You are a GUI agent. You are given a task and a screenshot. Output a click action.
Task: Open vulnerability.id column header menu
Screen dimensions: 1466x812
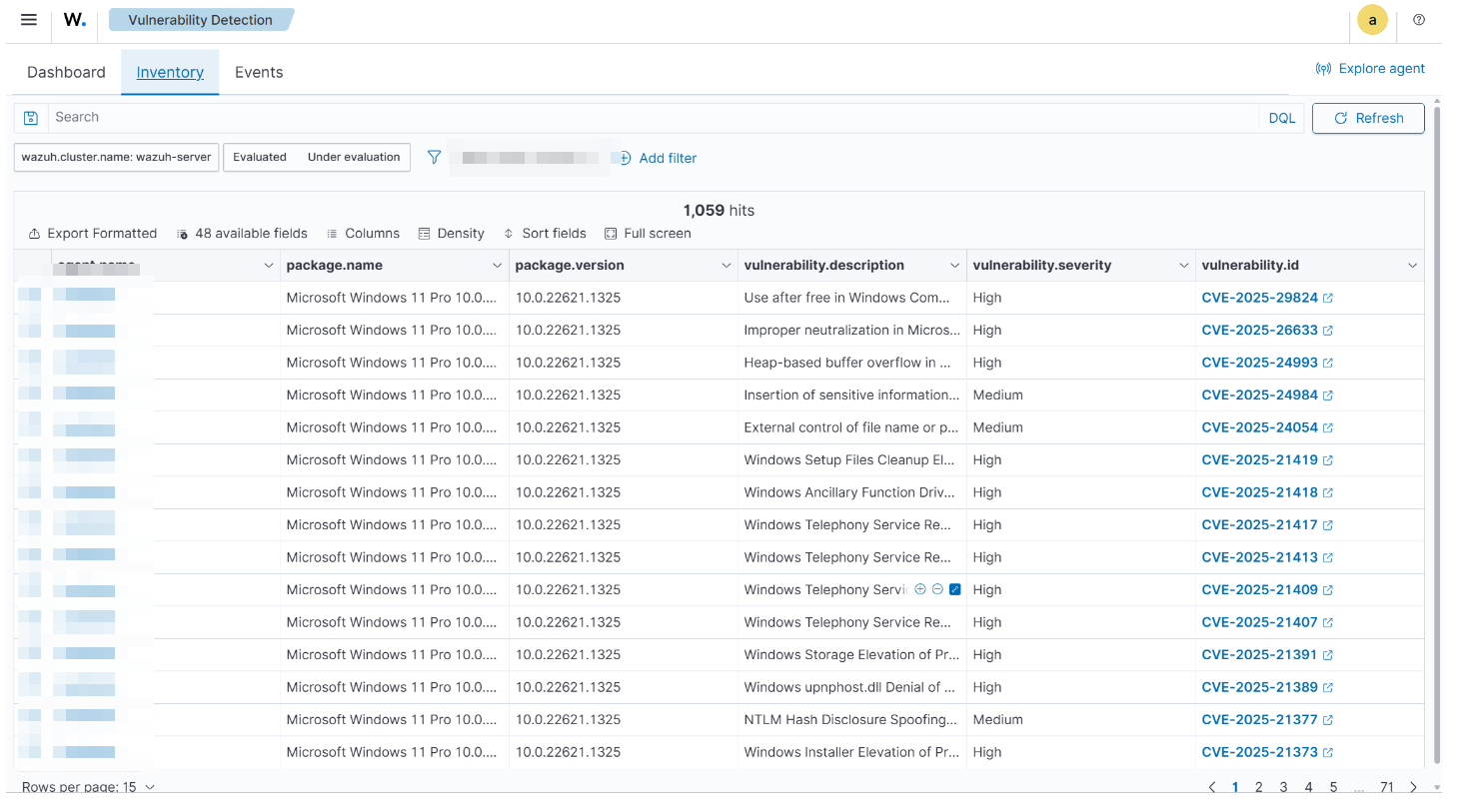pyautogui.click(x=1412, y=266)
